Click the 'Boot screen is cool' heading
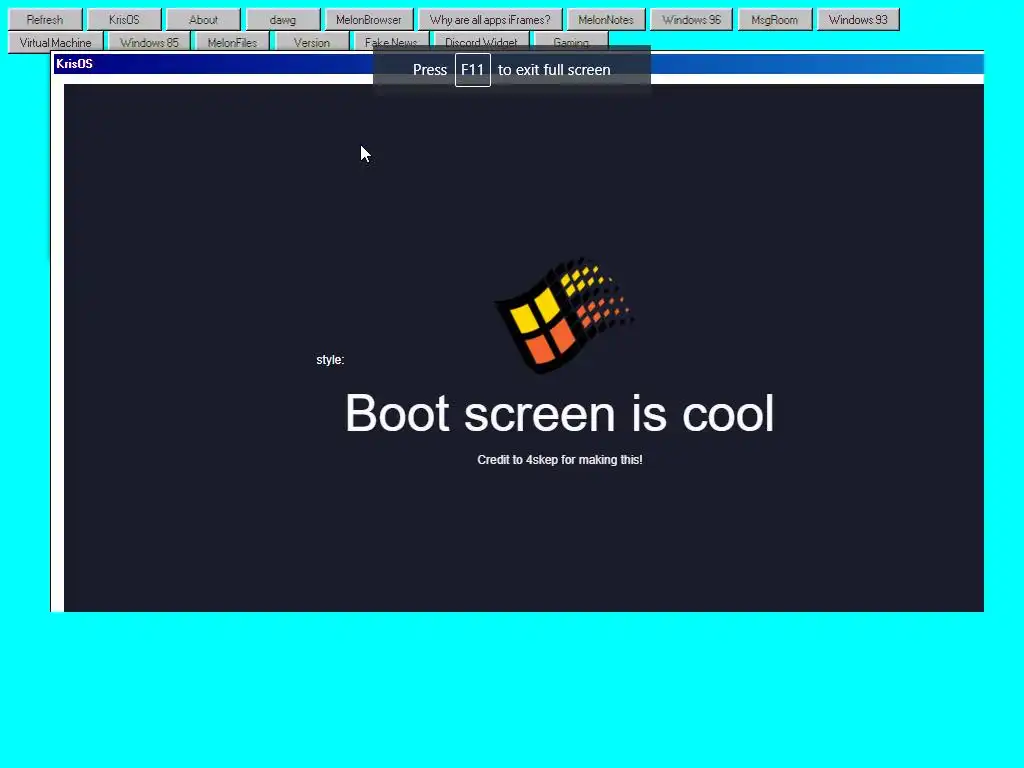 pyautogui.click(x=560, y=413)
